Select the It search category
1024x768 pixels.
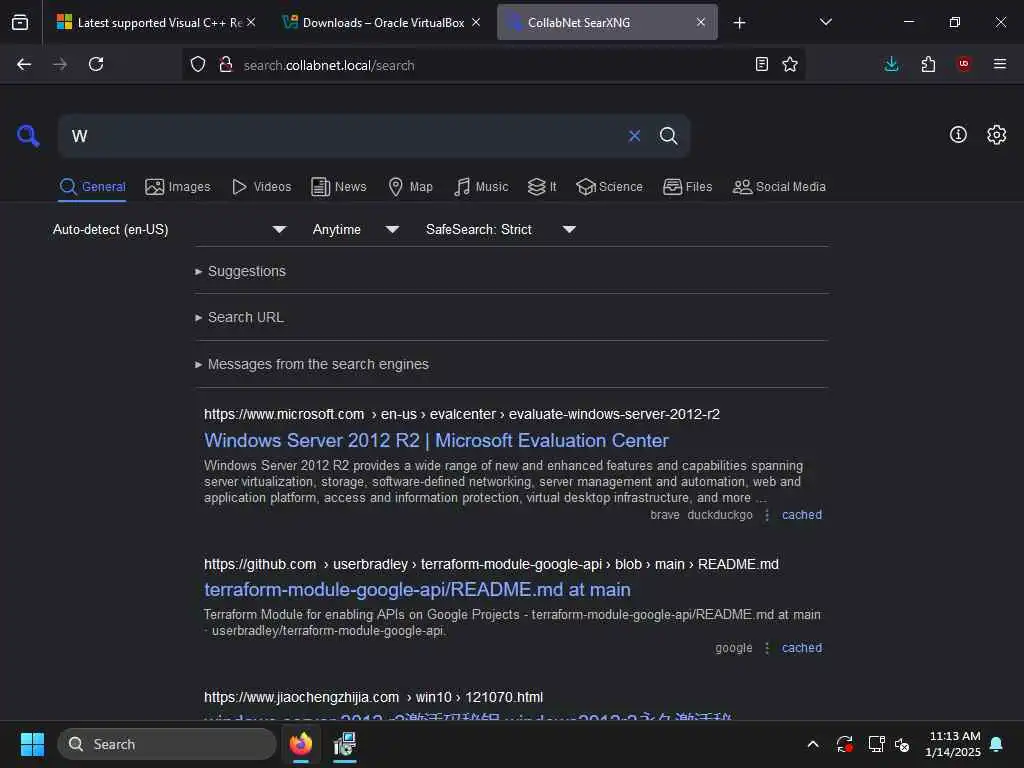[x=542, y=187]
